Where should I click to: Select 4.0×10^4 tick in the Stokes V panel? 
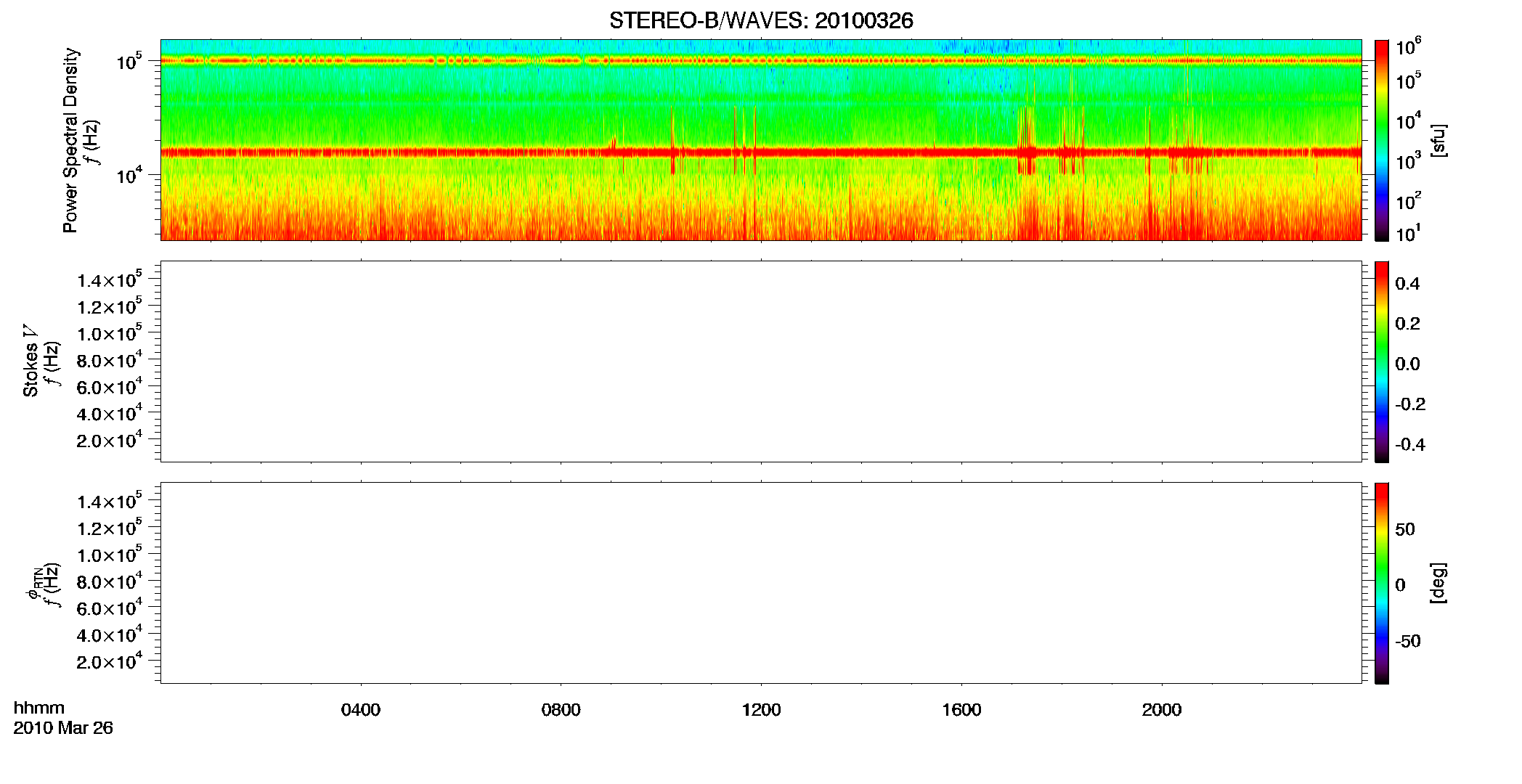click(110, 414)
